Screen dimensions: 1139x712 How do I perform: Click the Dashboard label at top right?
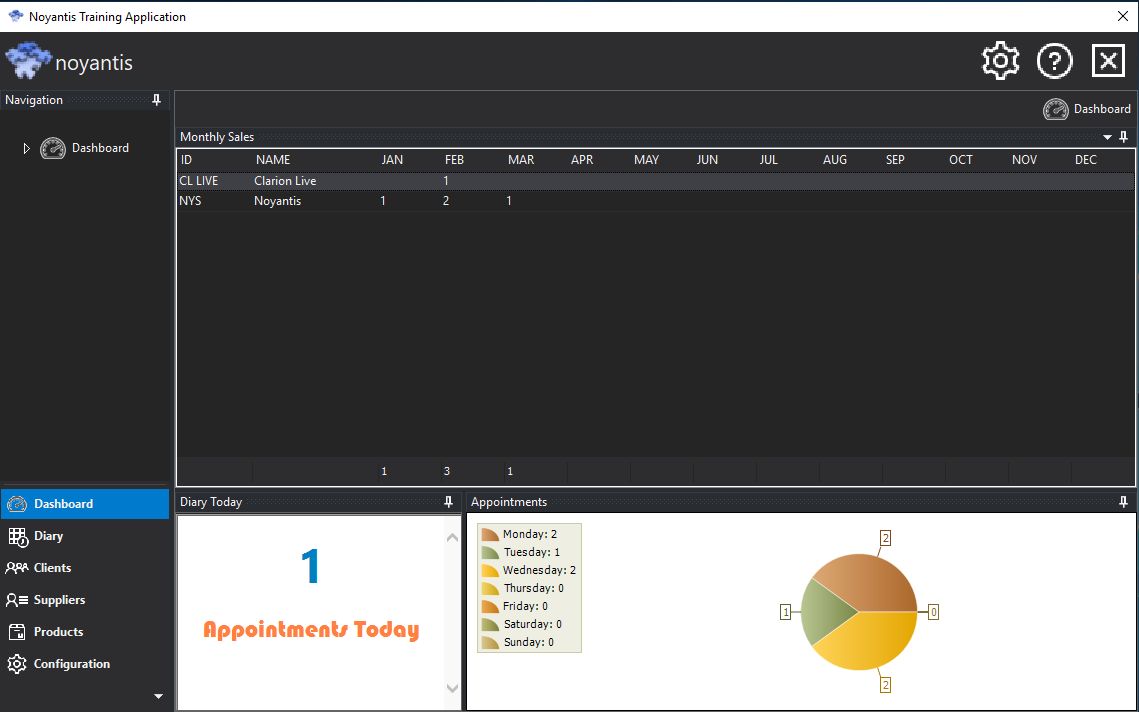point(1102,109)
